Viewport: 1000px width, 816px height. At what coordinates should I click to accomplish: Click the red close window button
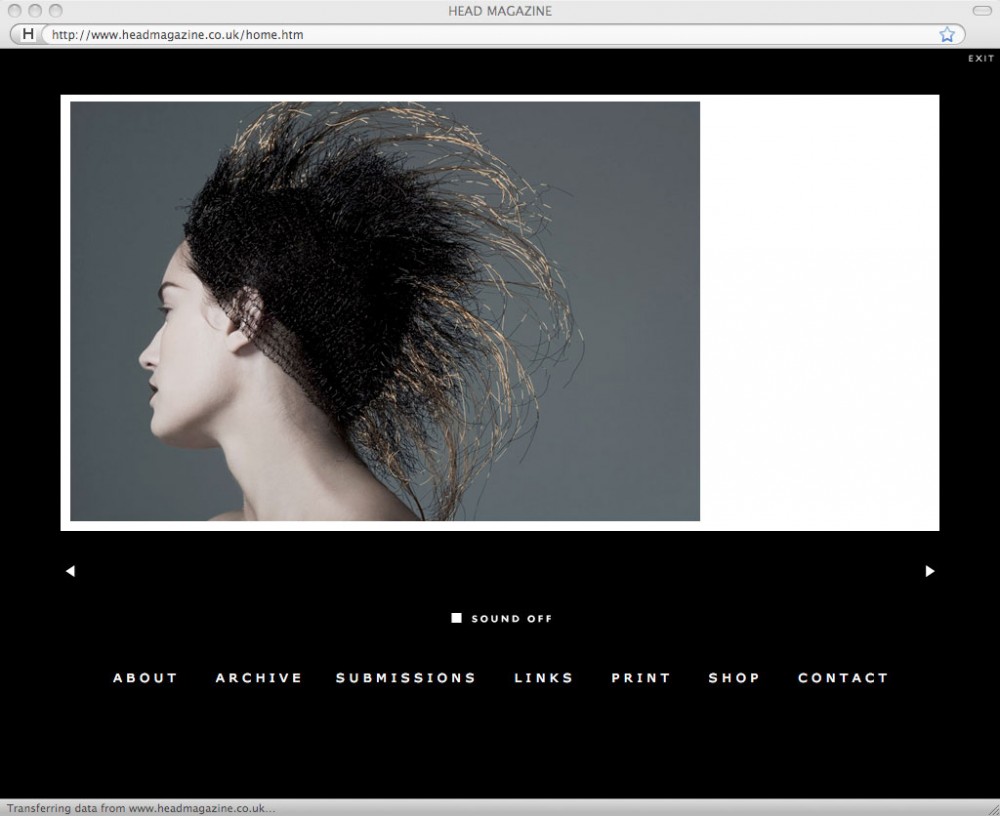click(15, 10)
